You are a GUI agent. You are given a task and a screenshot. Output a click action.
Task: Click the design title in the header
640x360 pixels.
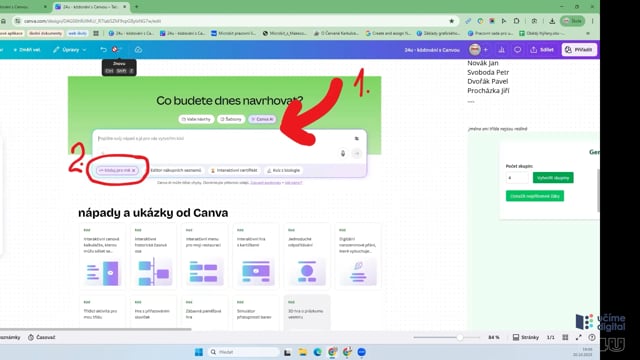(x=432, y=50)
